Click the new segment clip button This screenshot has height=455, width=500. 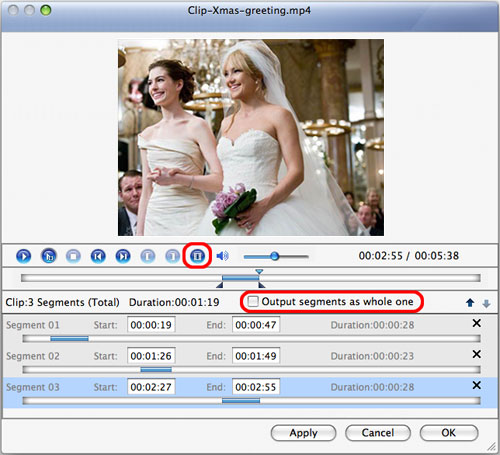(197, 256)
